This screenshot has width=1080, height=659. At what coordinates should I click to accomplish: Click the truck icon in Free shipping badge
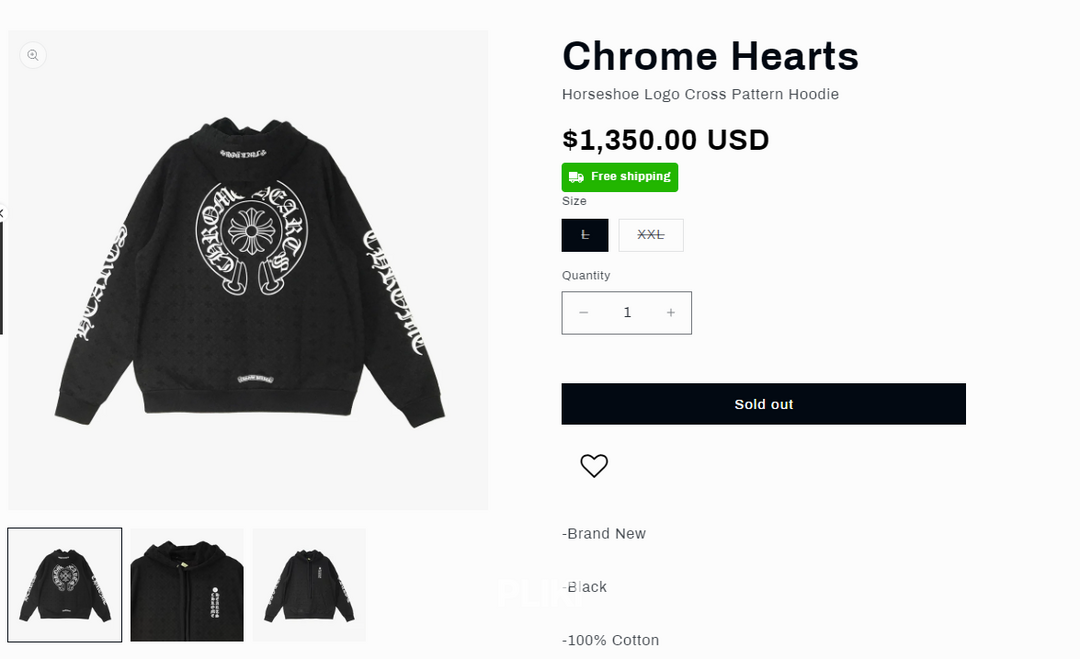pyautogui.click(x=576, y=177)
